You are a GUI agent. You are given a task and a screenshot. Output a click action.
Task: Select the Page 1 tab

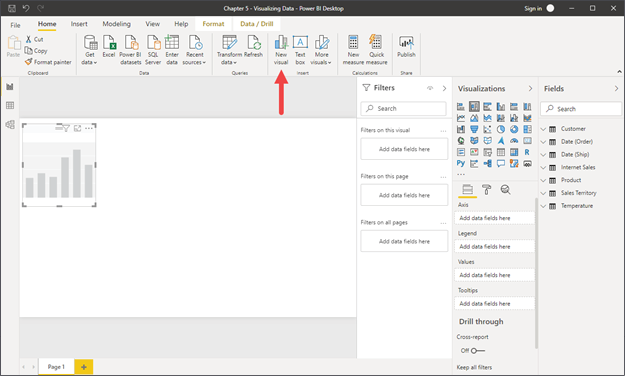pos(56,367)
